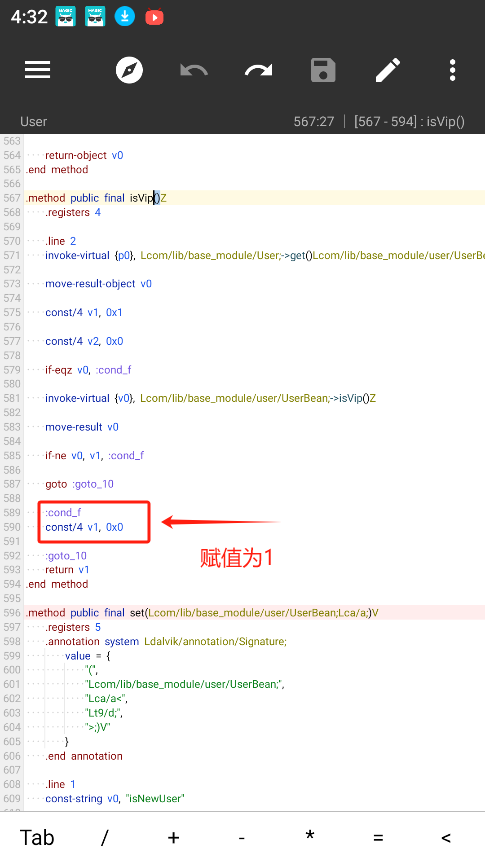Screen dimensions: 485x862
Task: Place cursor on .end method at line 594
Action: pyautogui.click(x=57, y=584)
